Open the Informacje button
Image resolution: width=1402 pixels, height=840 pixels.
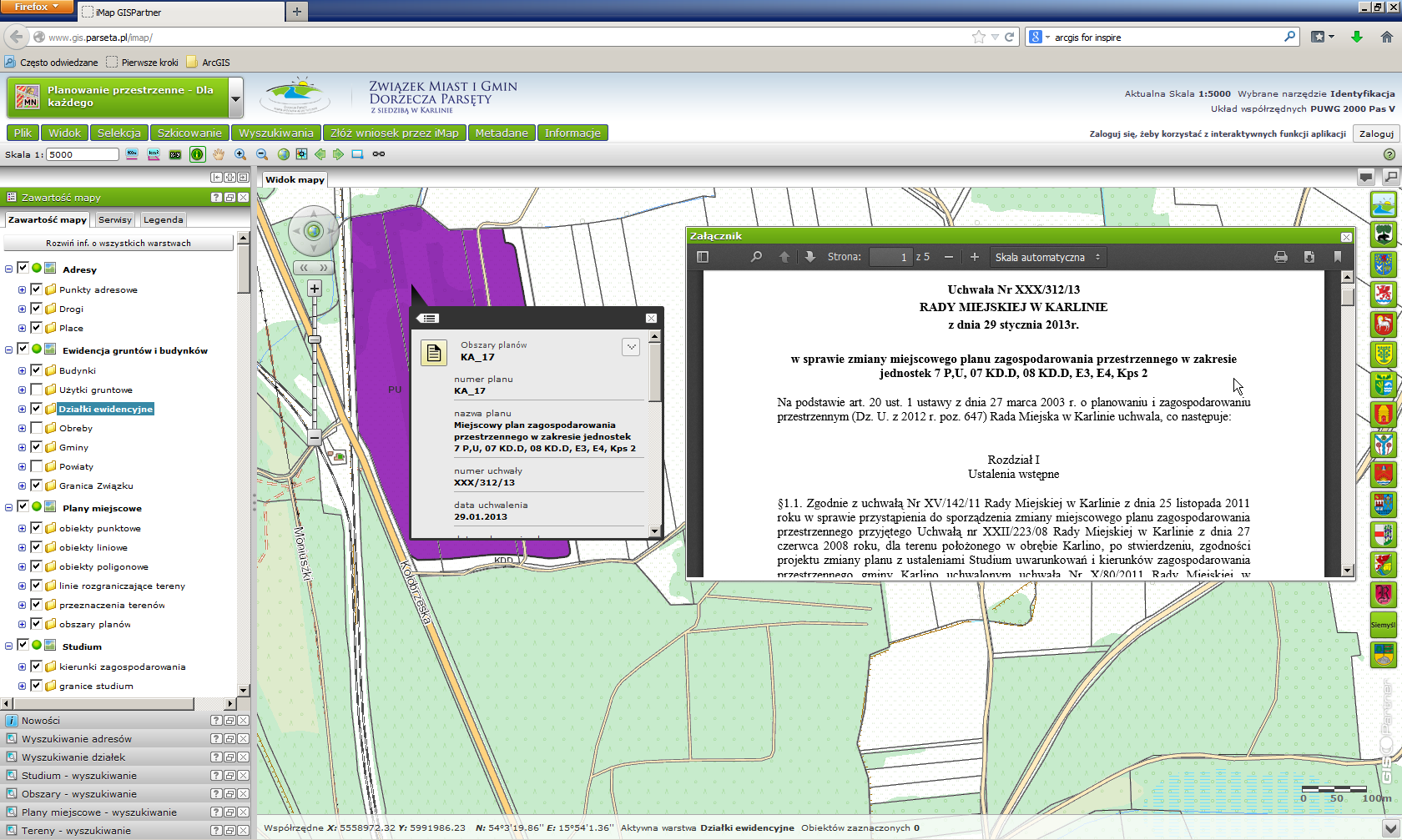coord(572,133)
